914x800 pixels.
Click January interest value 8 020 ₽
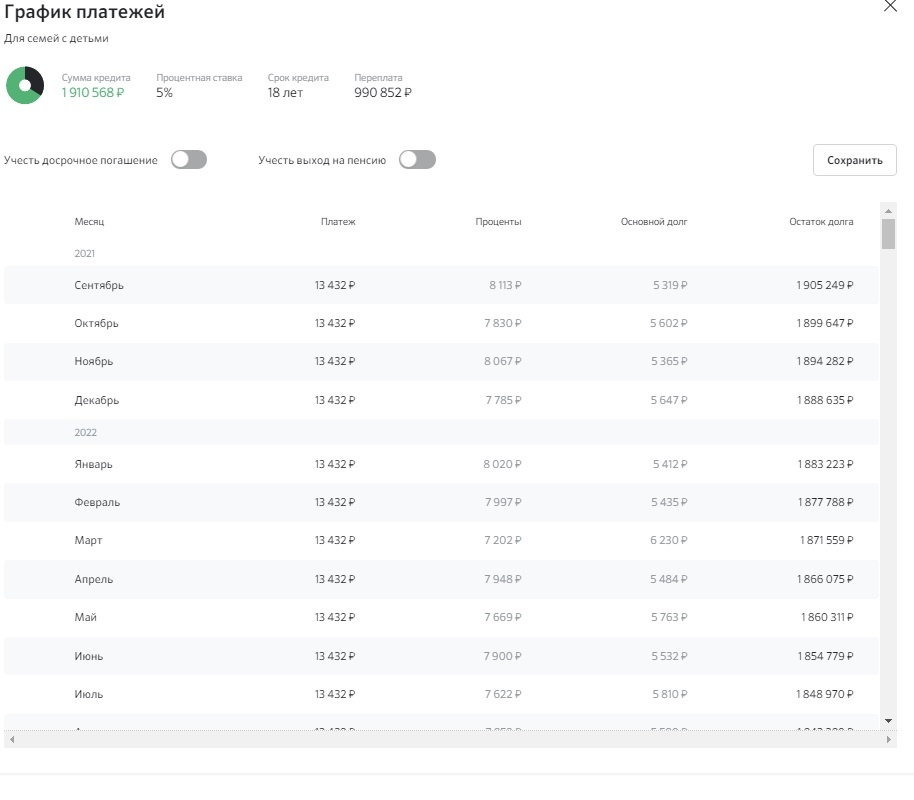click(502, 464)
